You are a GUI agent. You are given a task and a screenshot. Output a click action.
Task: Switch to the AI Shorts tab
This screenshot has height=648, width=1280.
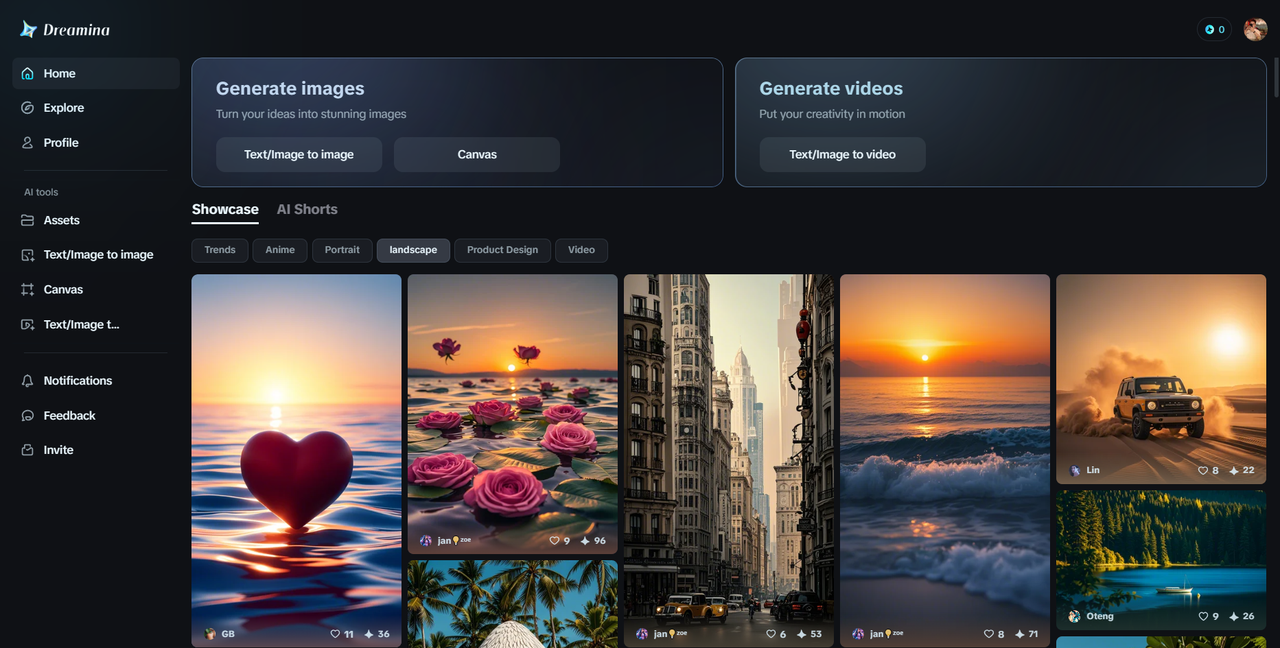click(307, 210)
